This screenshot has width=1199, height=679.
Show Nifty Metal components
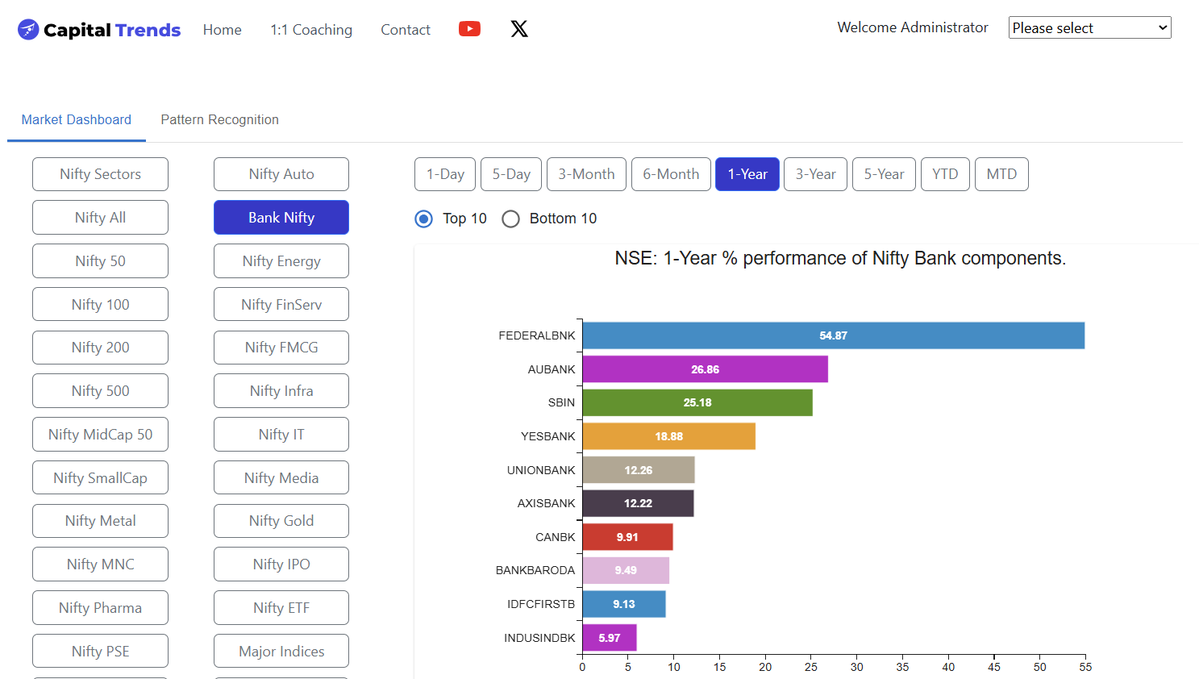100,521
